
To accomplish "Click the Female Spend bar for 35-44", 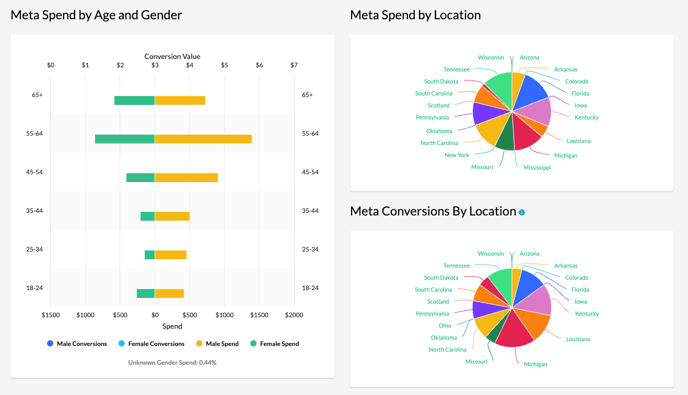I will point(147,216).
